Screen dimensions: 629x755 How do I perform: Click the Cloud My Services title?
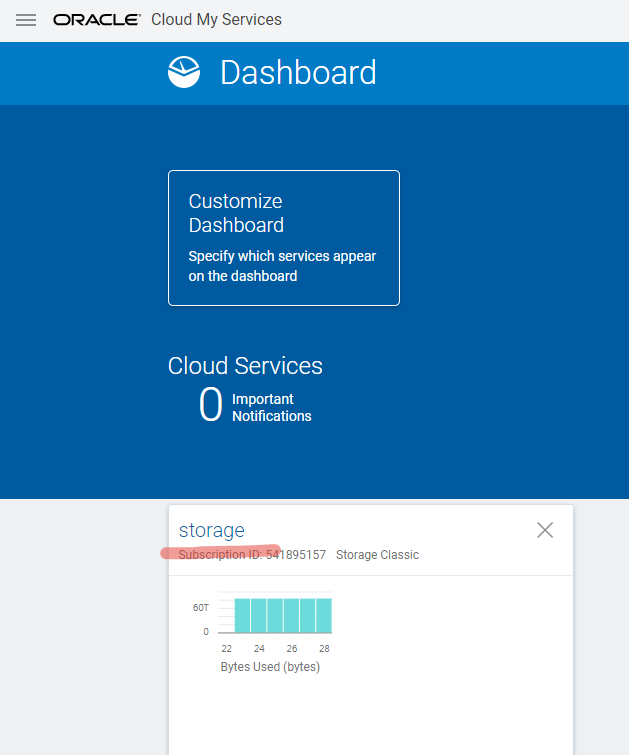216,20
